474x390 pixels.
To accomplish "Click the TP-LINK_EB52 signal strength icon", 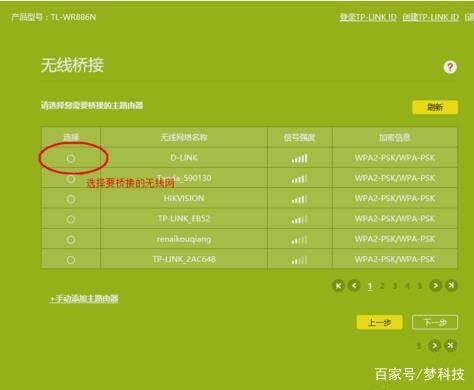I will coord(299,220).
